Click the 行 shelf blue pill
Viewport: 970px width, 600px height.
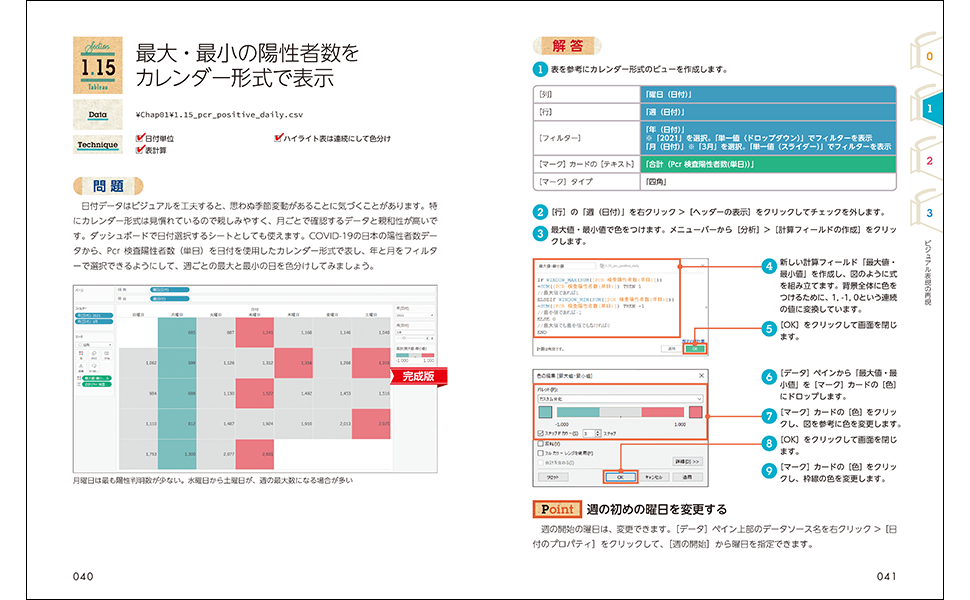[x=170, y=299]
